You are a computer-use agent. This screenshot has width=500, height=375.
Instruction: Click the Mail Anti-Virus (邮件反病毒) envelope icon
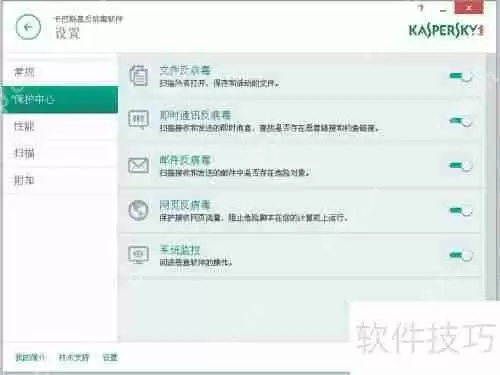tap(138, 165)
